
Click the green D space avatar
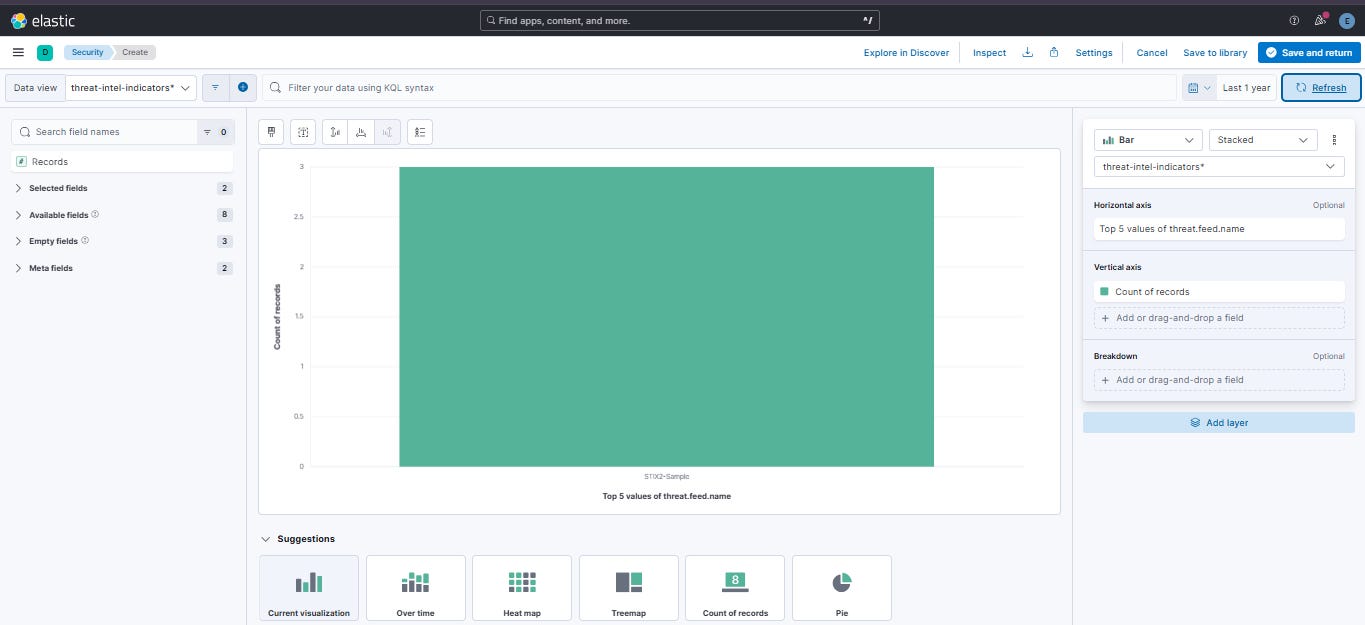point(44,52)
